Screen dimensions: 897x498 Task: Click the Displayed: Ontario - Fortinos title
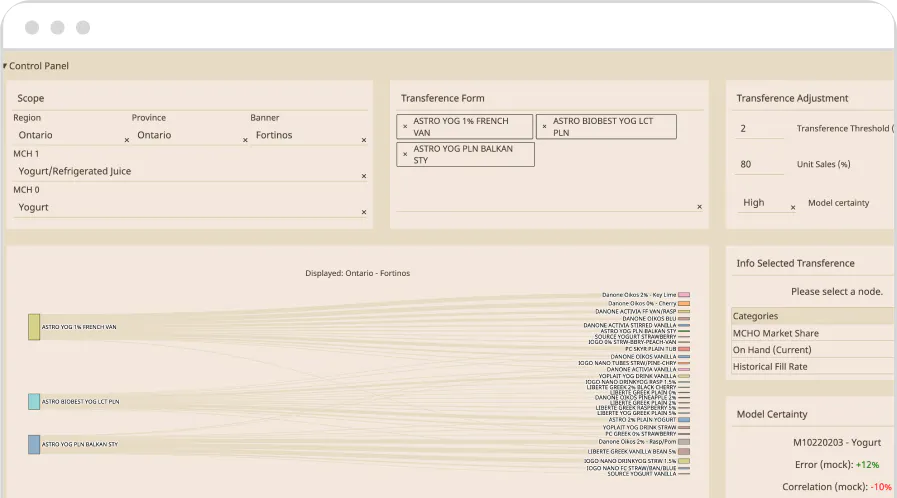358,273
